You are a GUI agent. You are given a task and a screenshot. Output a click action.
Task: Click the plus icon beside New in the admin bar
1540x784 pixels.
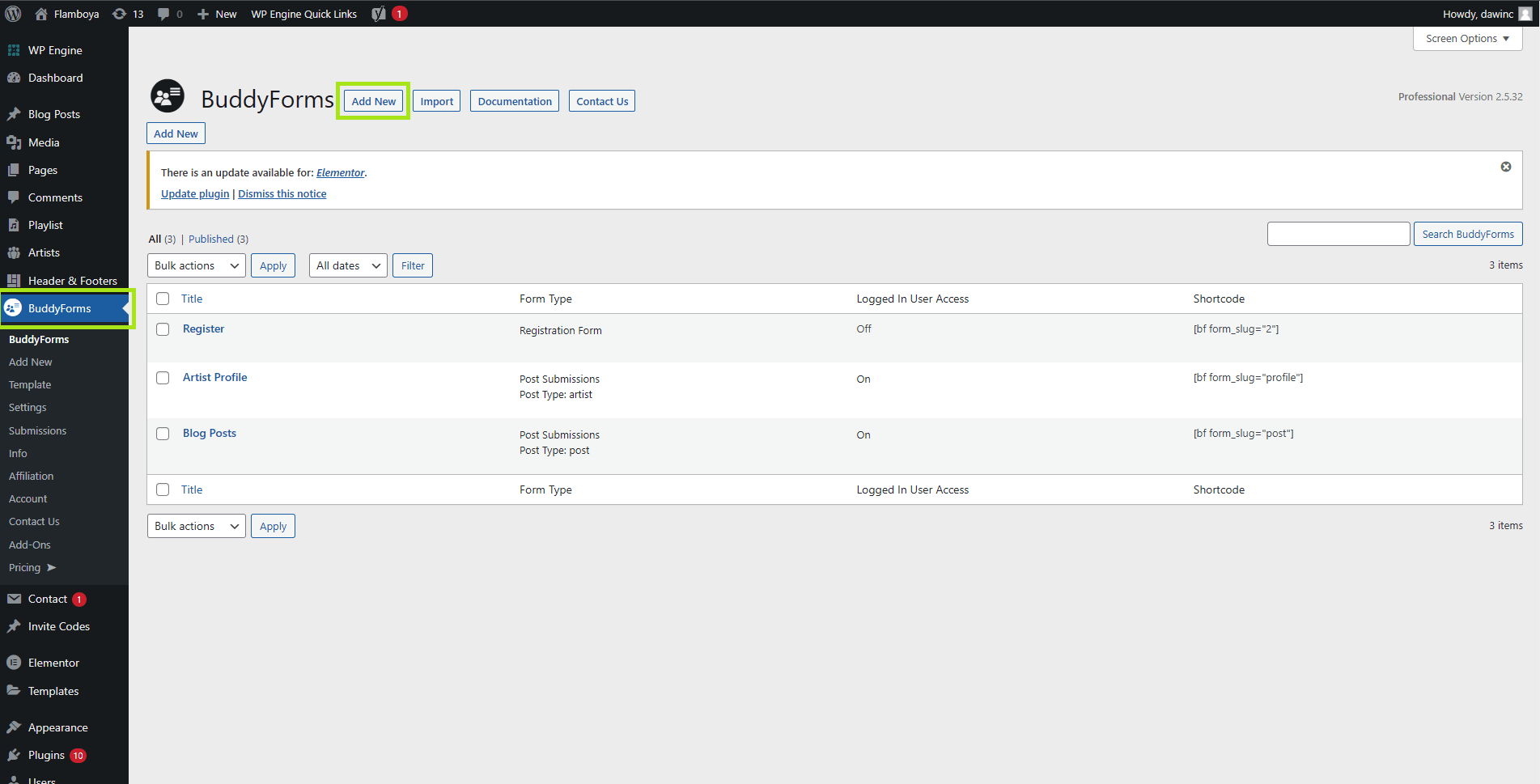[203, 14]
